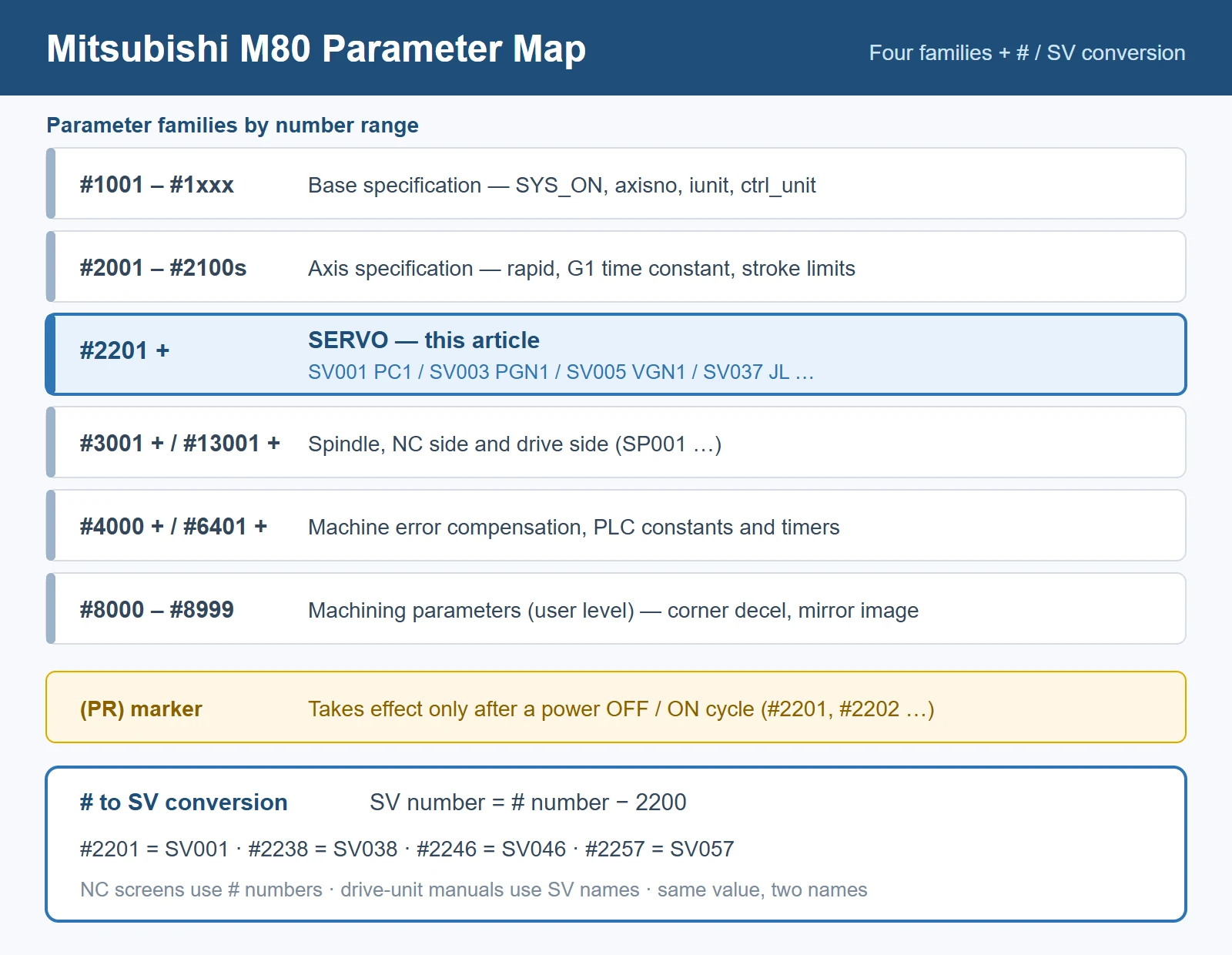Image resolution: width=1232 pixels, height=955 pixels.
Task: Click the "# to SV conversion" heading
Action: pyautogui.click(x=184, y=803)
